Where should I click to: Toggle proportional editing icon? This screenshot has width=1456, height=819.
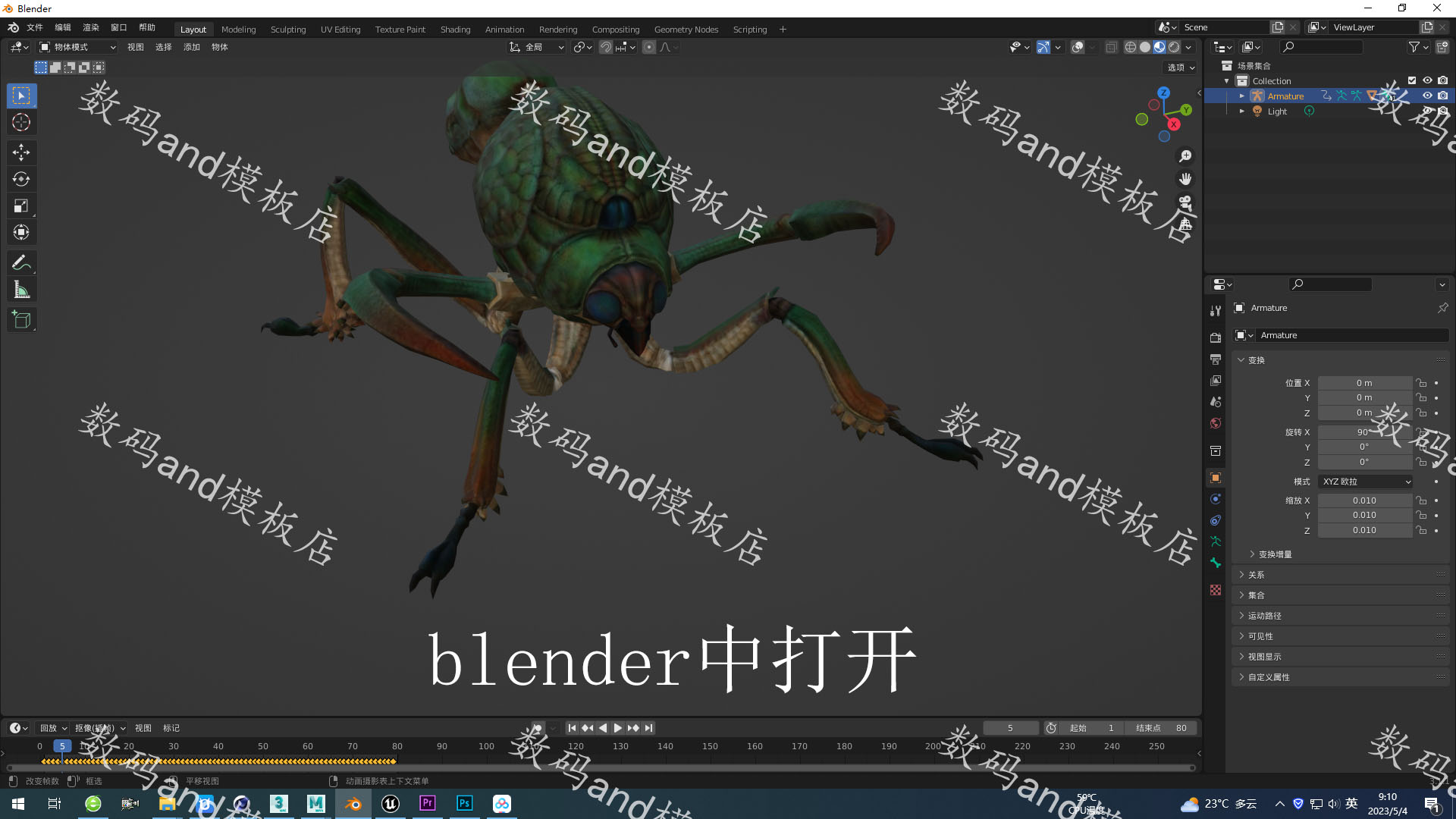(649, 47)
